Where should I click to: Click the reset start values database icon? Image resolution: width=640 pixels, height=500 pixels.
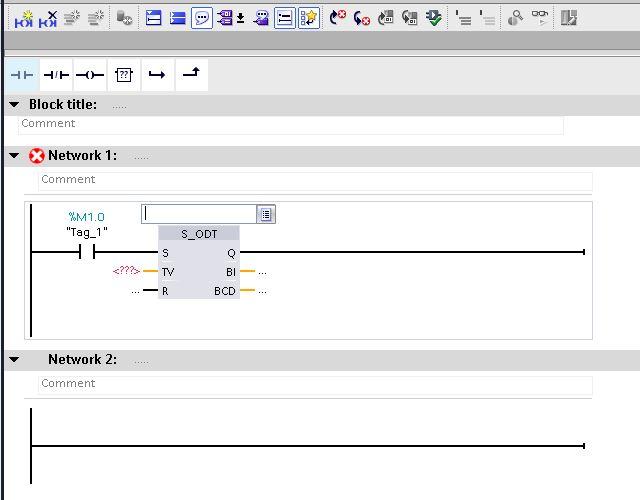coord(124,18)
